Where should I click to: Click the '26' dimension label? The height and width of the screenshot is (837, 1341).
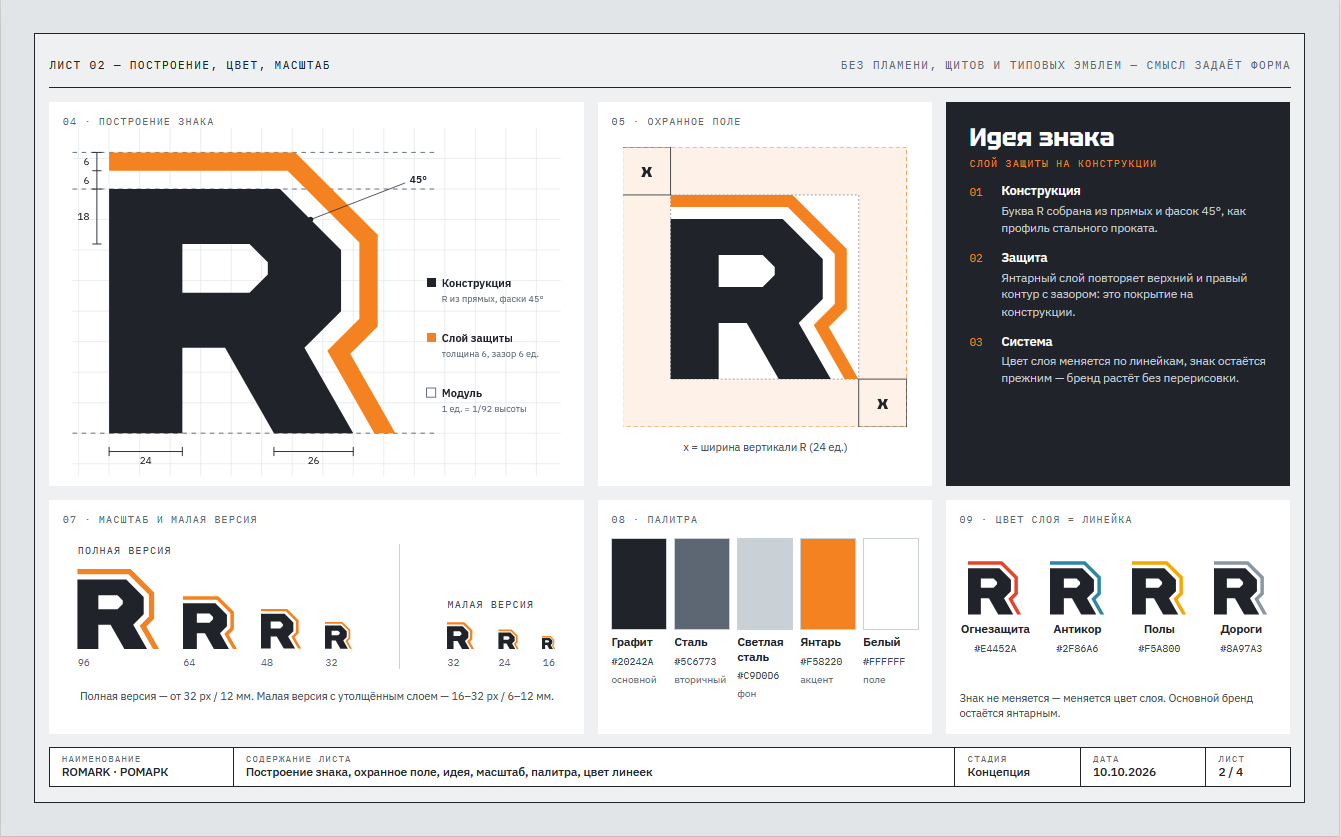313,461
